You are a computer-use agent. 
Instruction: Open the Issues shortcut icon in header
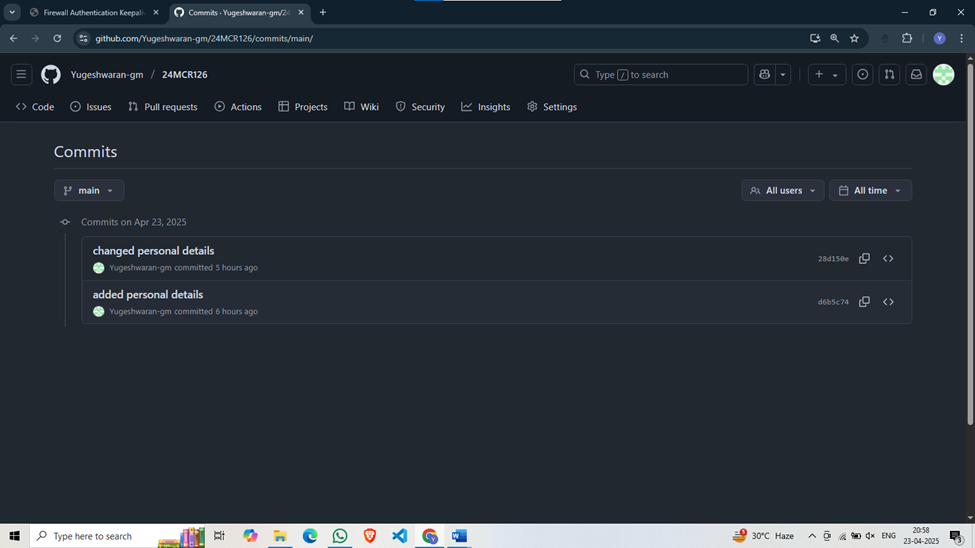862,75
